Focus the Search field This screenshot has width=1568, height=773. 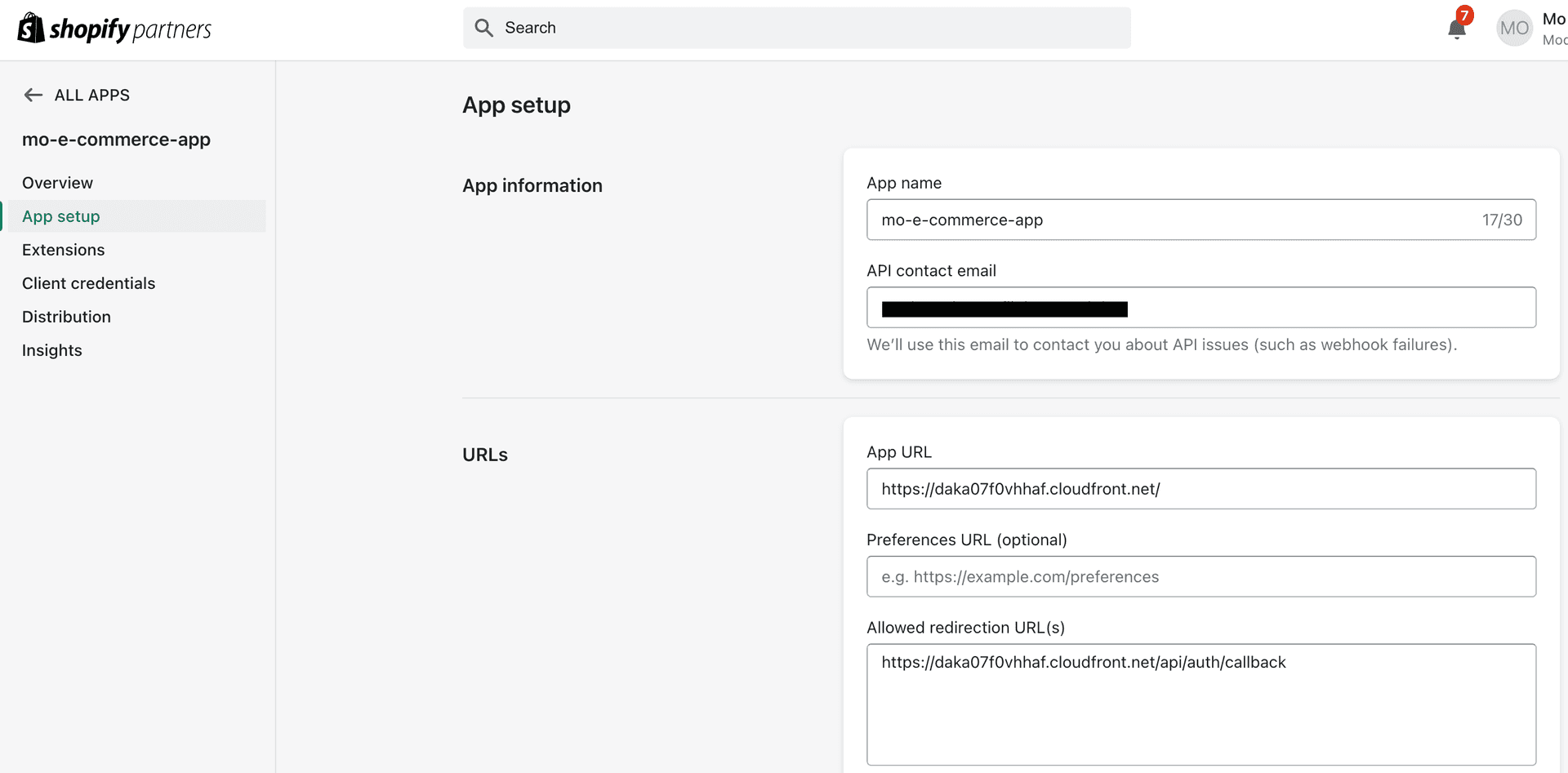797,28
